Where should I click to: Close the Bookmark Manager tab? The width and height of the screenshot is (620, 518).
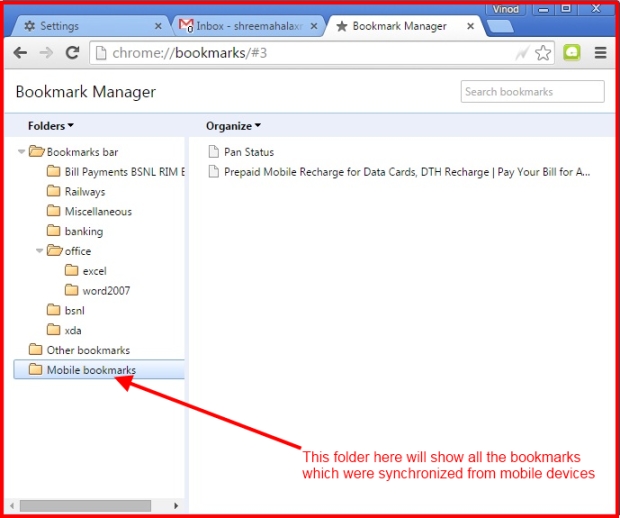click(471, 26)
